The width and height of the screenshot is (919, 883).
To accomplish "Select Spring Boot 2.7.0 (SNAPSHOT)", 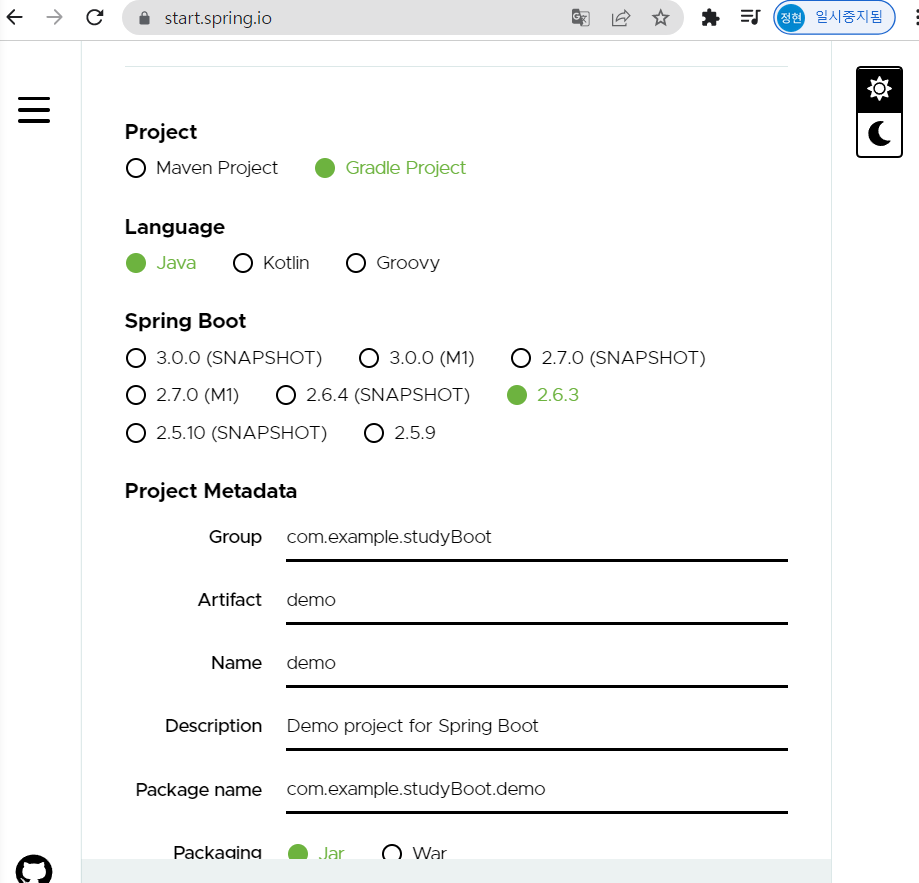I will pos(608,358).
